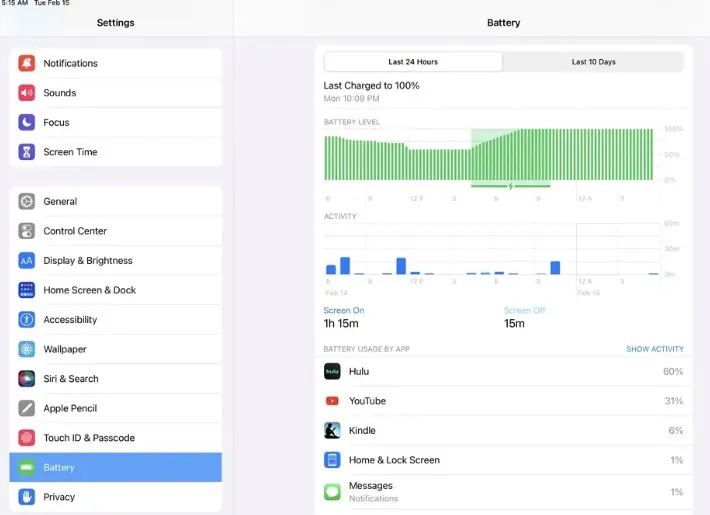710x515 pixels.
Task: Switch to Last 24 Hours tab
Action: point(413,62)
